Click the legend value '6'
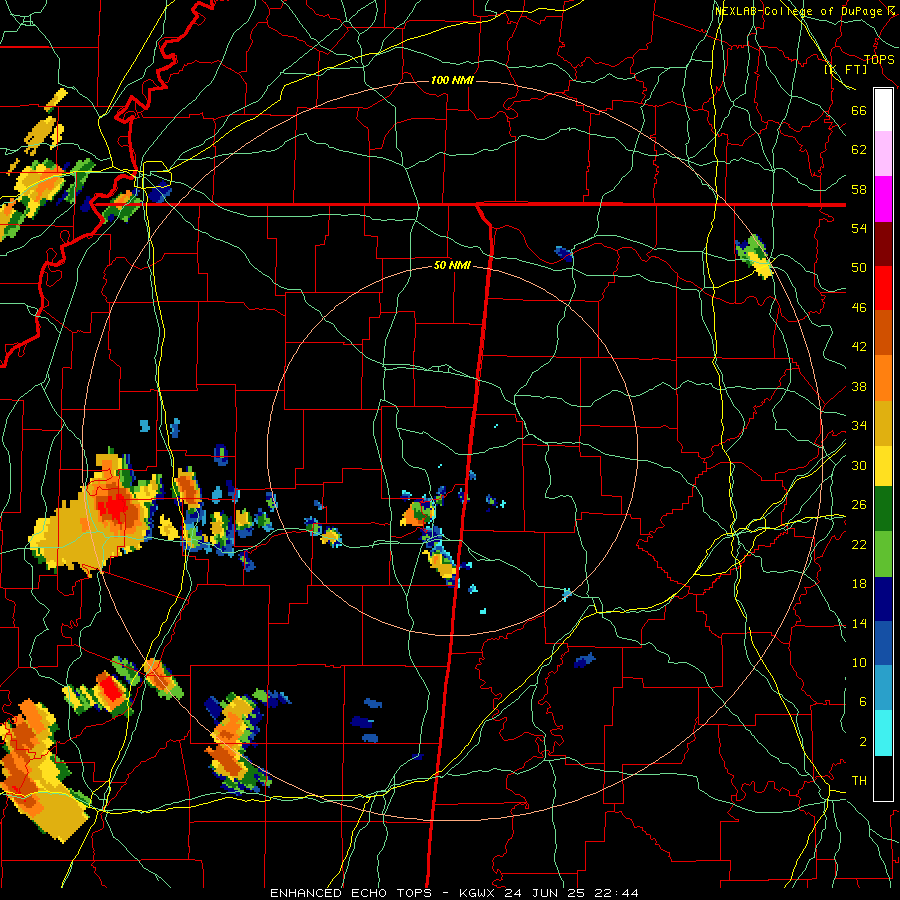This screenshot has width=900, height=900. 863,702
